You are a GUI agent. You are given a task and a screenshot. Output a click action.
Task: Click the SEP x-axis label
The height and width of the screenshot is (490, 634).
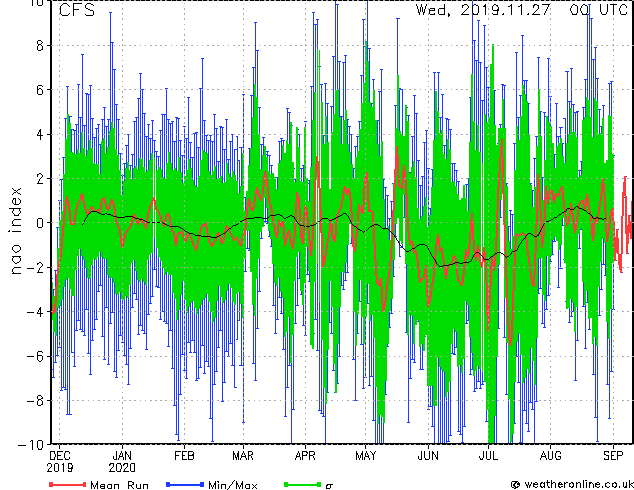(613, 456)
